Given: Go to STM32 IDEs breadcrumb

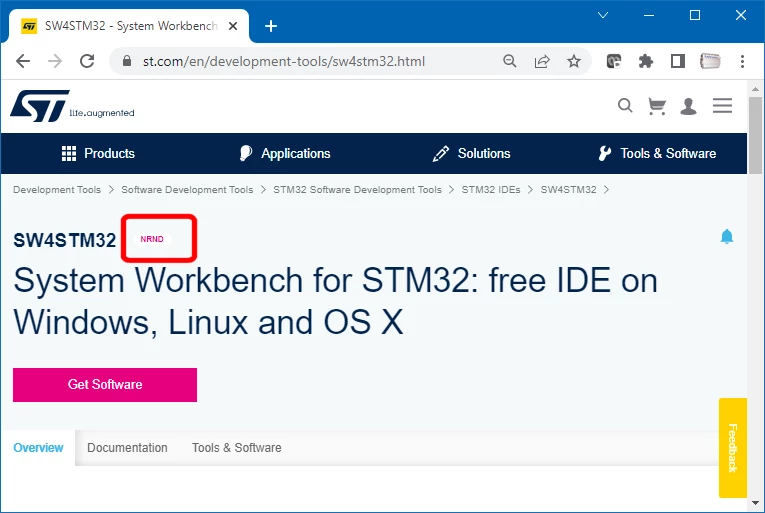Looking at the screenshot, I should (491, 189).
